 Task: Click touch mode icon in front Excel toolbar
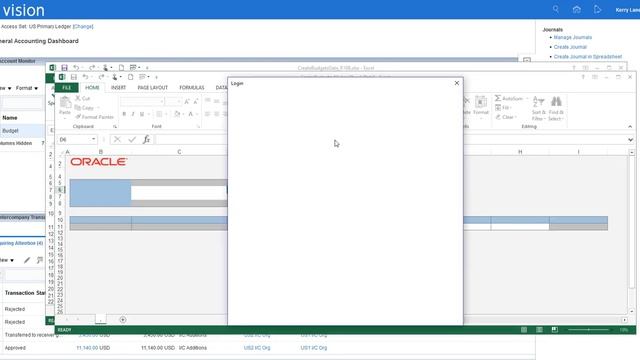click(115, 77)
